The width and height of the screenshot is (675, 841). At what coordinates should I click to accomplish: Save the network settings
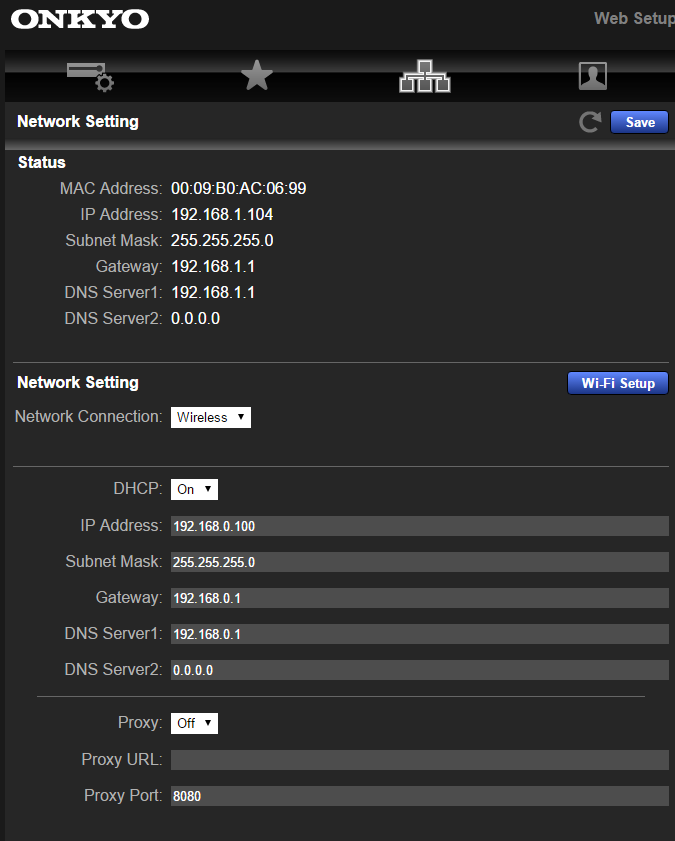(x=639, y=122)
